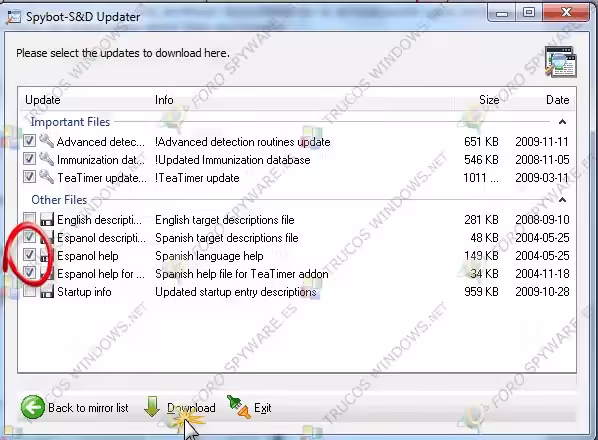Click the green download arrow icon

point(152,406)
